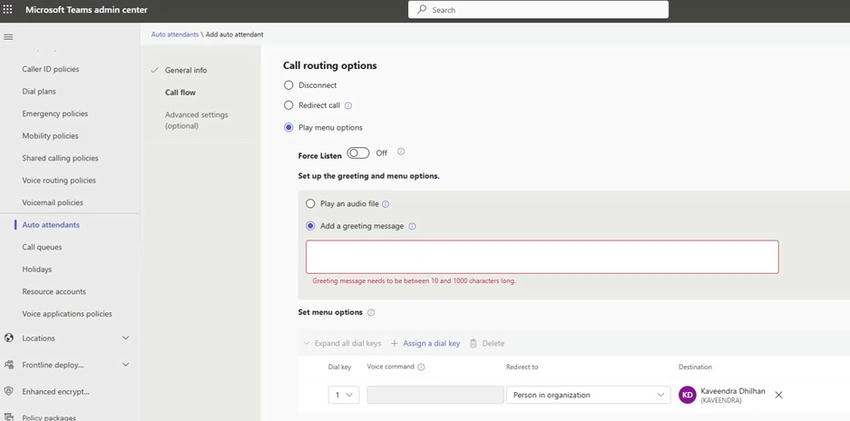
Task: Click the search magnifier icon
Action: tap(422, 10)
